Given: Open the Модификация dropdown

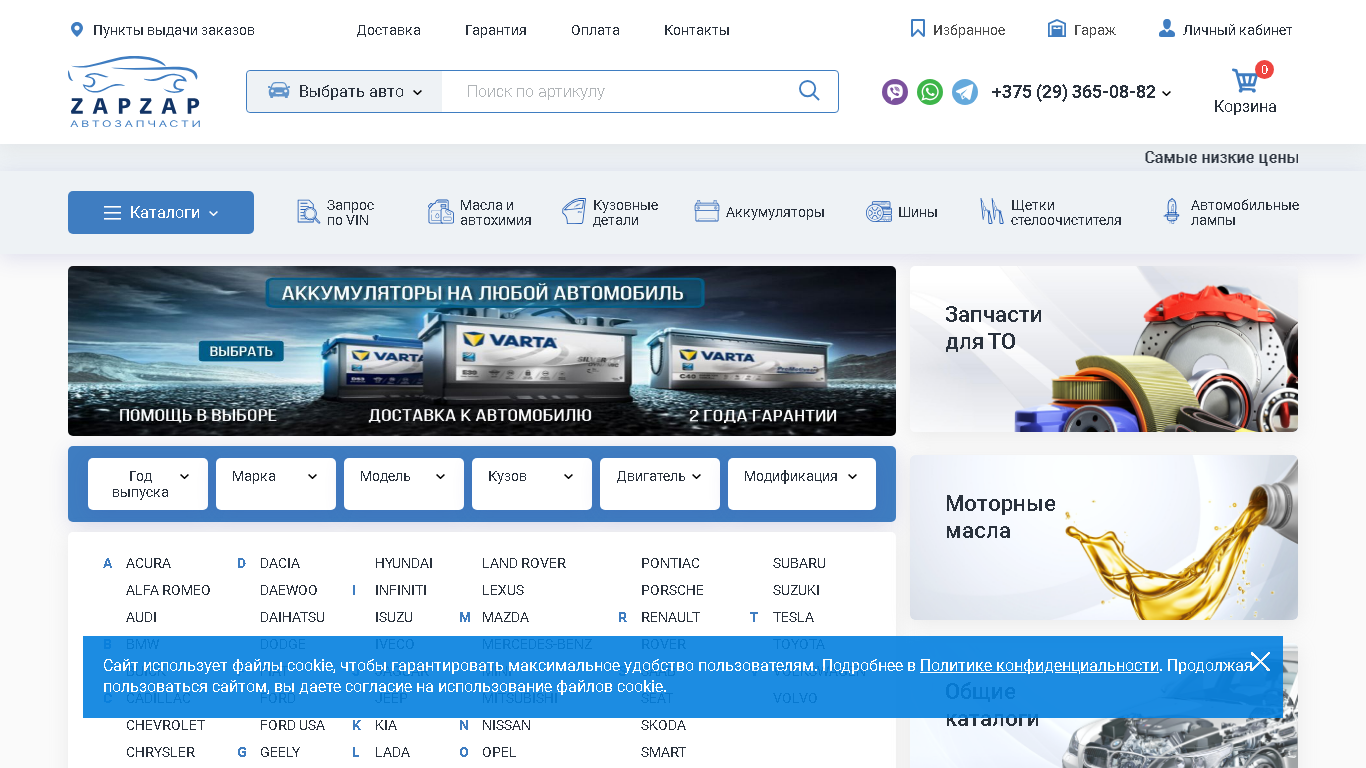Looking at the screenshot, I should click(x=802, y=484).
